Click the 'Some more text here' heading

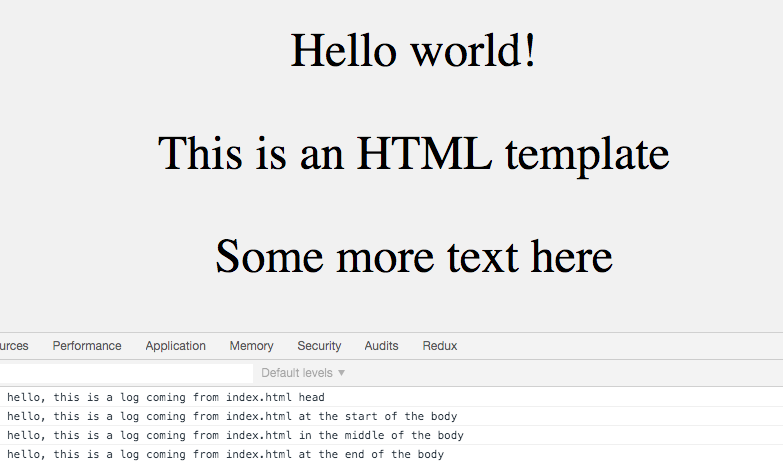tap(413, 256)
